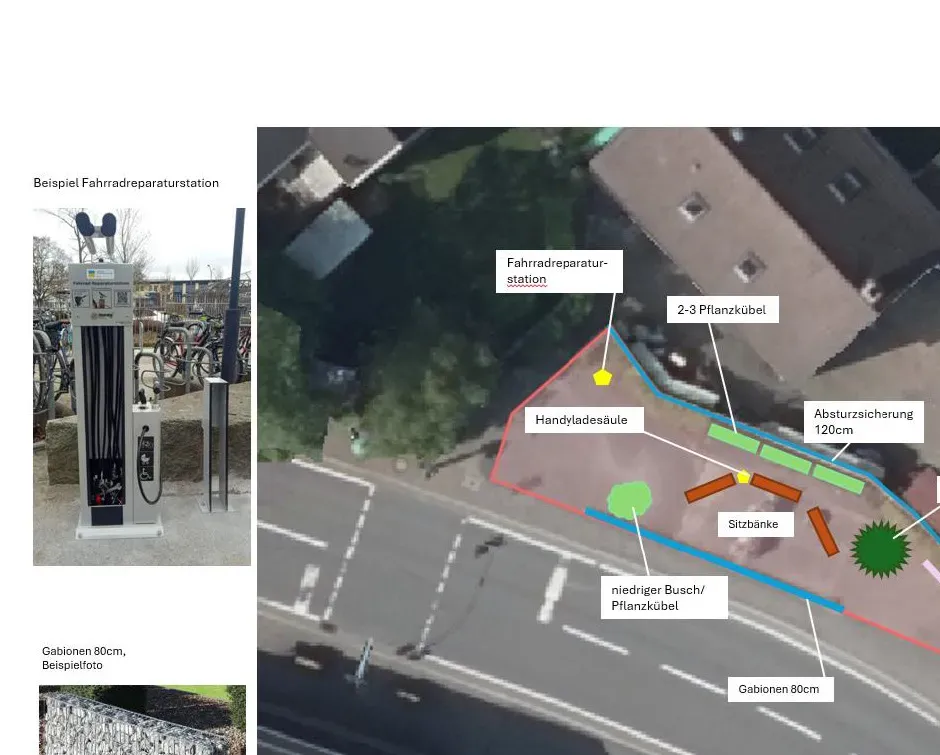The height and width of the screenshot is (755, 940).
Task: Select the orange bench right of yellow marker
Action: pos(776,488)
